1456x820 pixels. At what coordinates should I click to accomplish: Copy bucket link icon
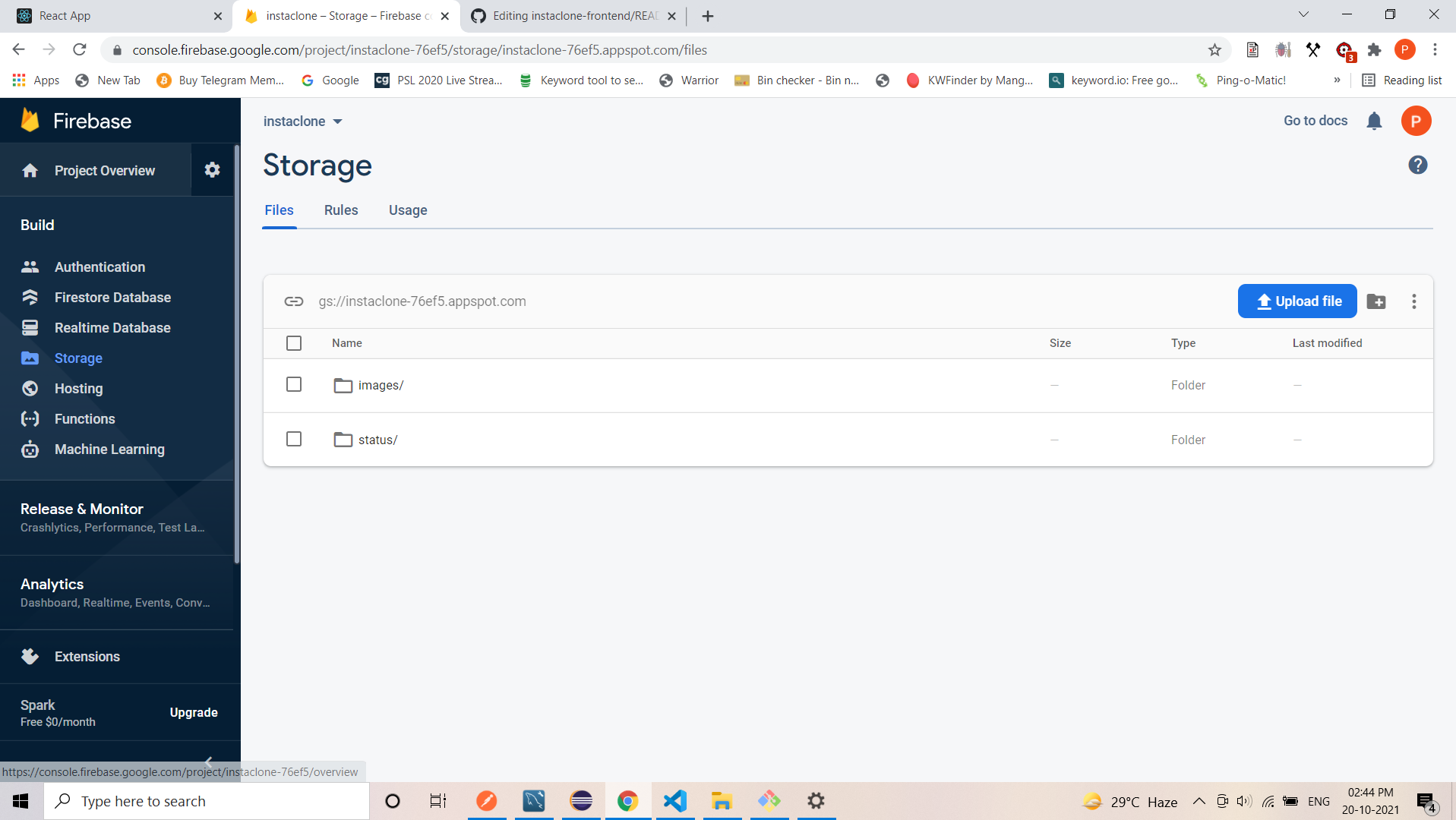tap(294, 301)
